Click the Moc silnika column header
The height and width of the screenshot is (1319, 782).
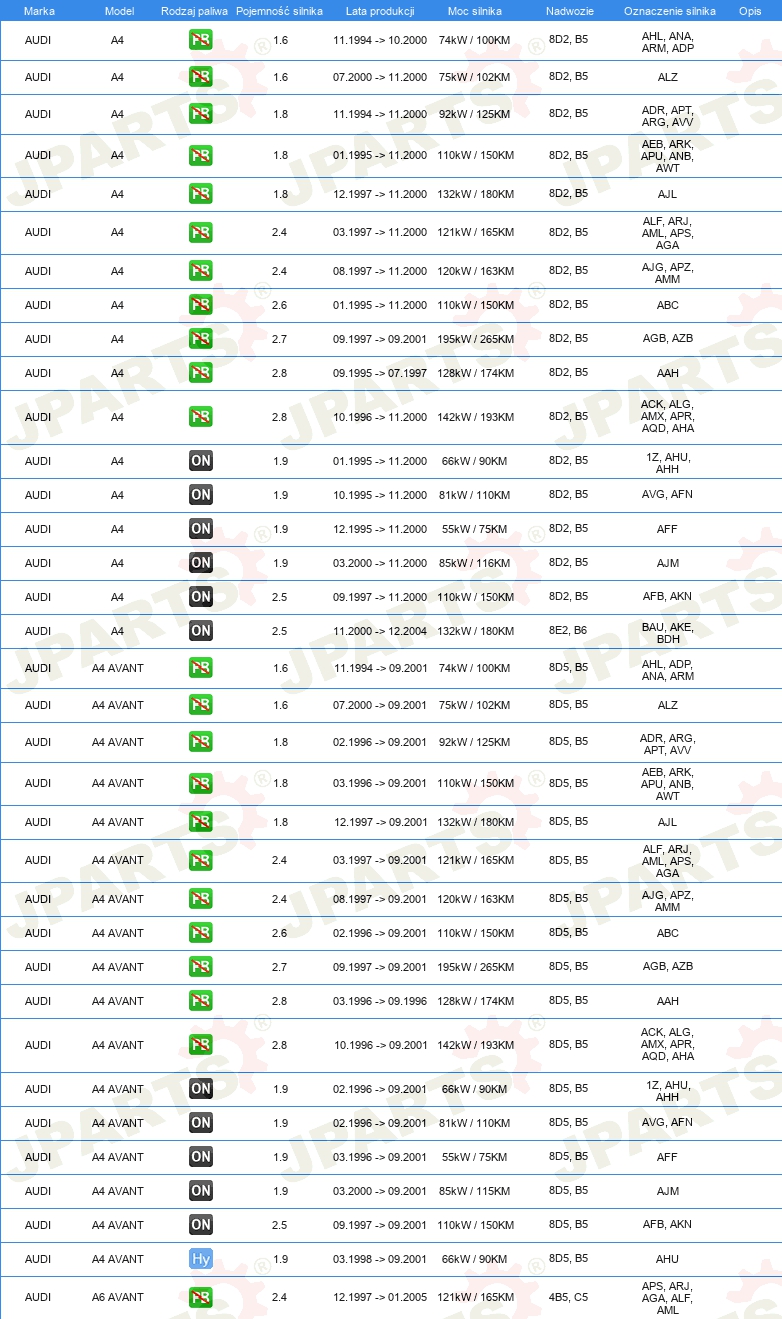[475, 11]
